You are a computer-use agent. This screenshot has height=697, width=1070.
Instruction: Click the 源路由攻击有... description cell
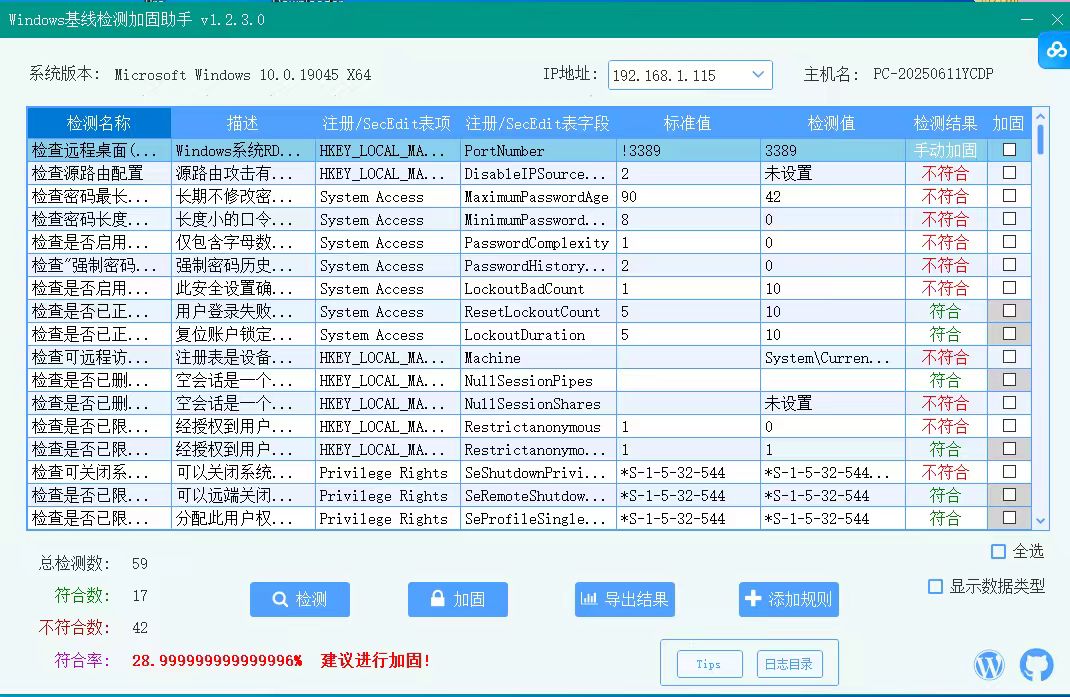coord(243,173)
